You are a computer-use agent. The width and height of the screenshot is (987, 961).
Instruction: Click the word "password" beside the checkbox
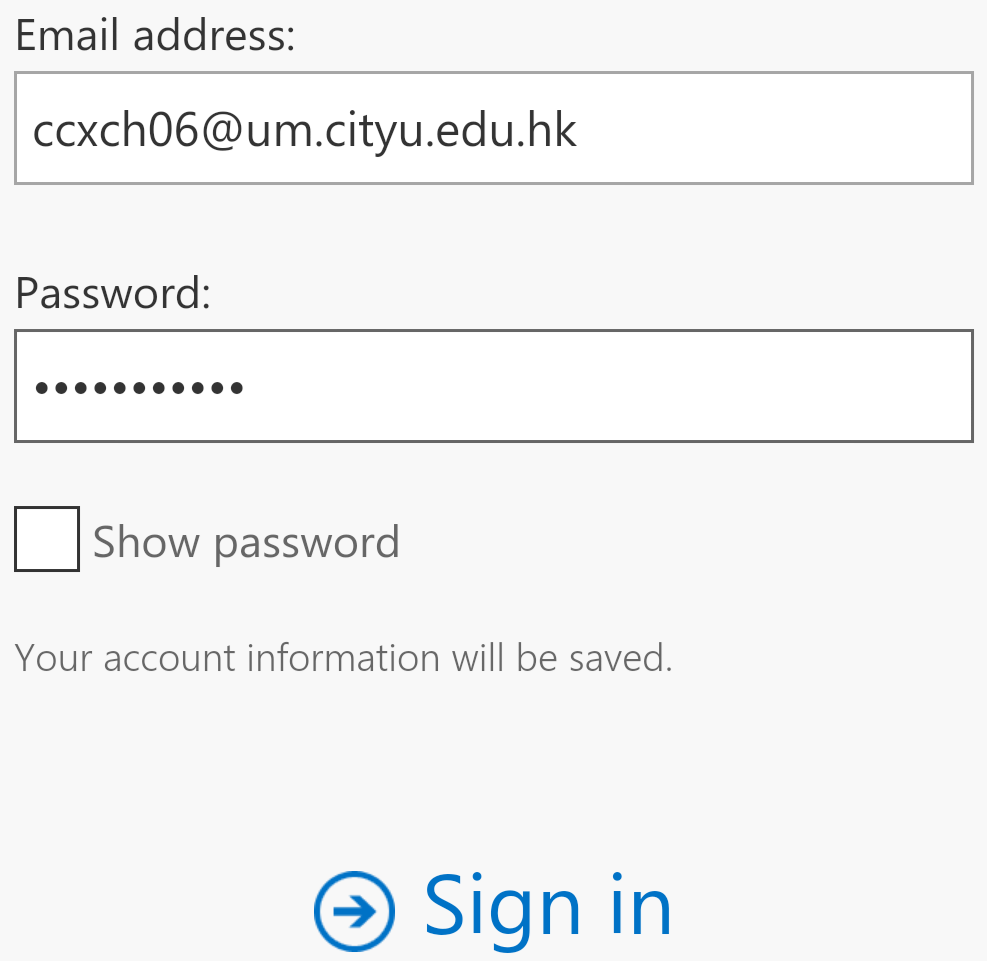(x=306, y=544)
